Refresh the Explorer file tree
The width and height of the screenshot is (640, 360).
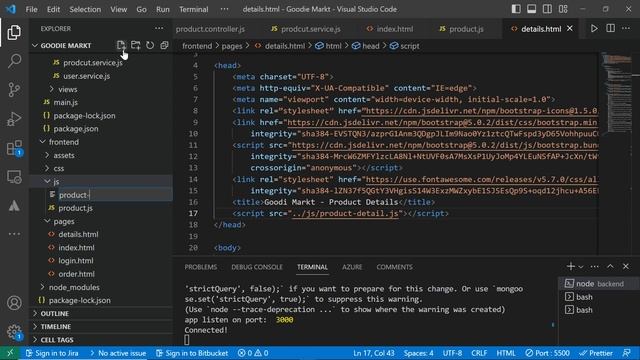tap(150, 45)
